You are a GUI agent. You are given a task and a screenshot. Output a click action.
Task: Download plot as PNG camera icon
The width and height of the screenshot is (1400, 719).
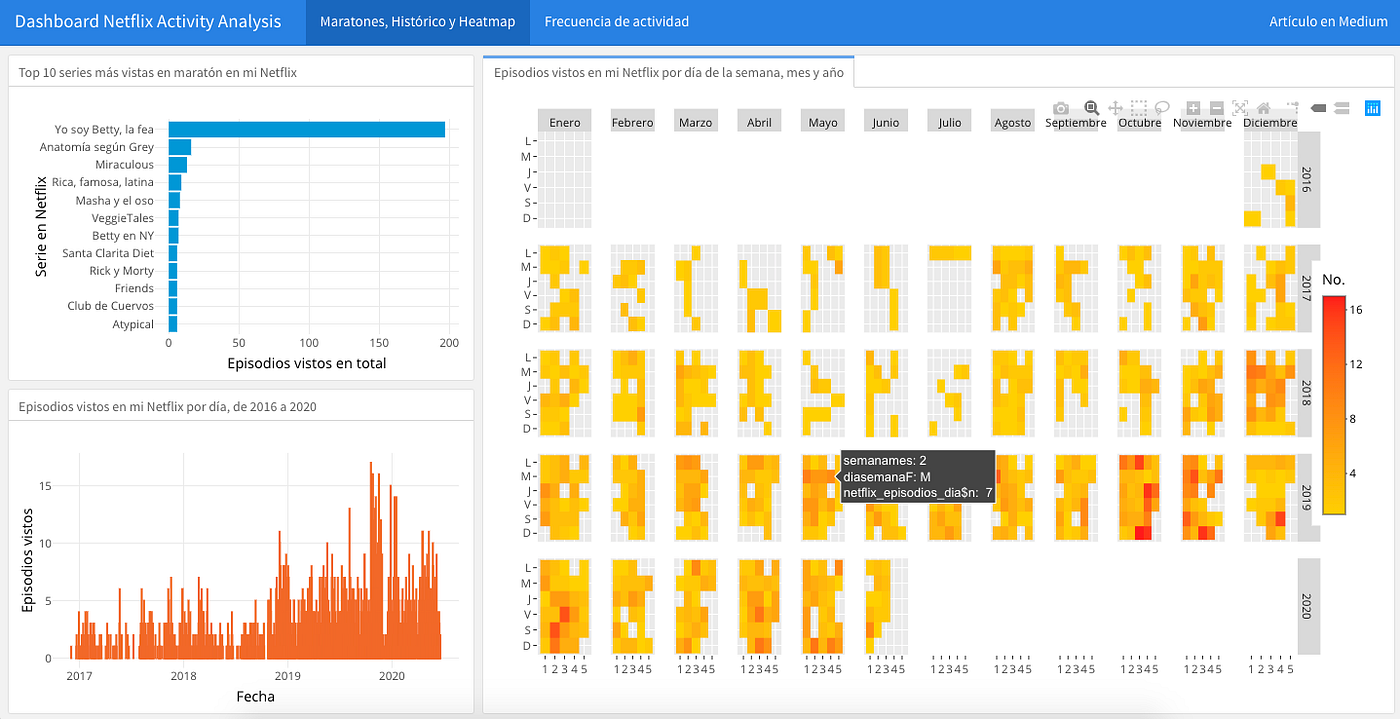pyautogui.click(x=1061, y=107)
